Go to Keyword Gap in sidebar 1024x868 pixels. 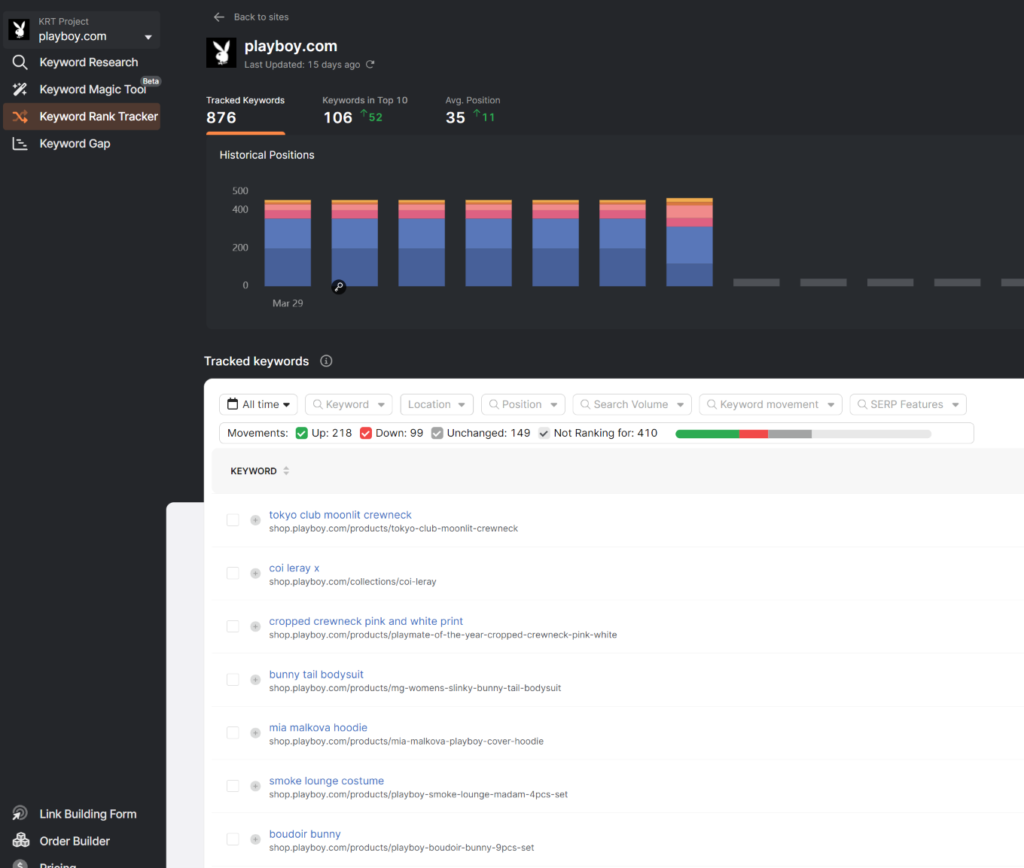tap(75, 144)
